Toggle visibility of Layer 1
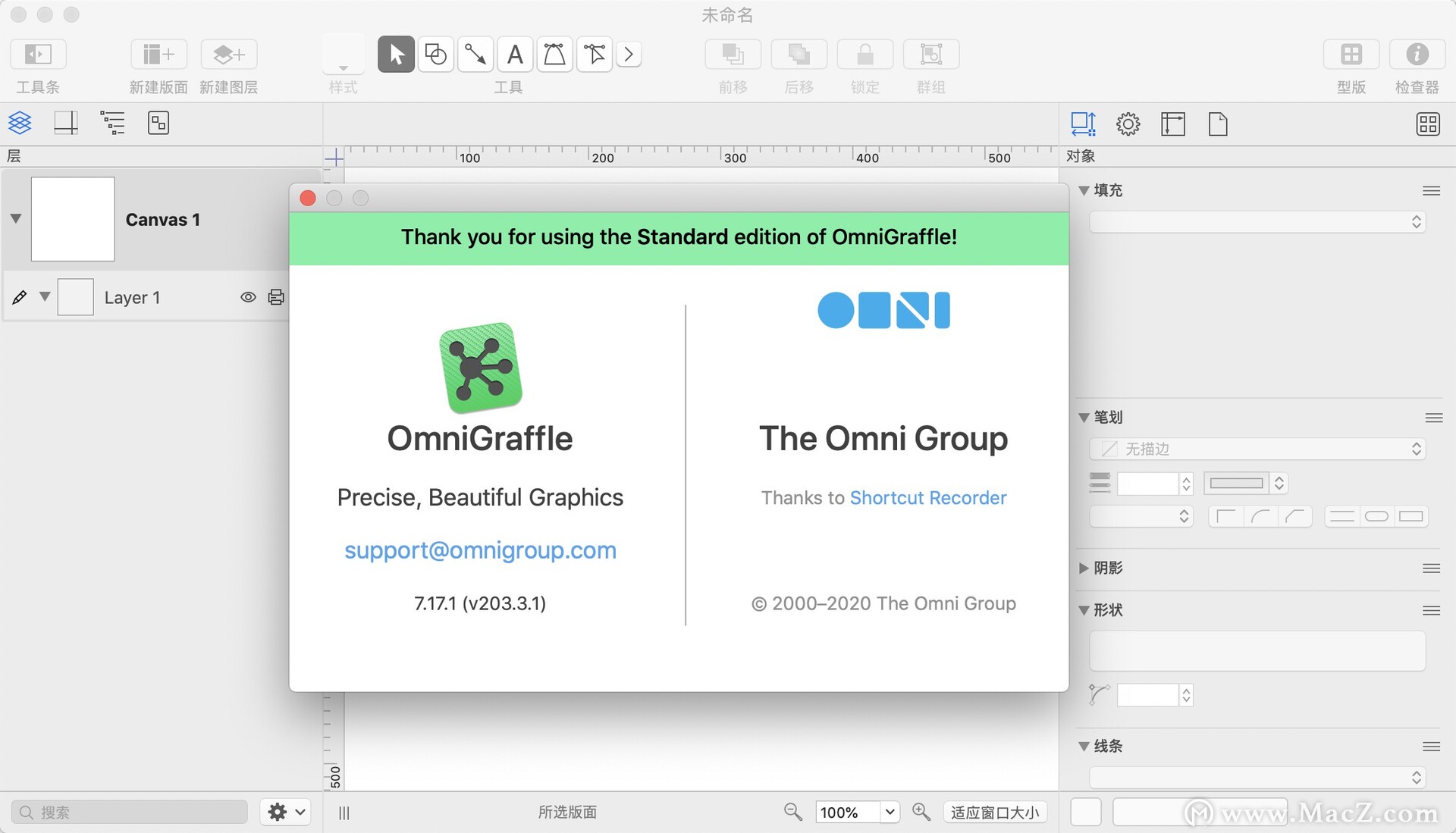 (249, 297)
